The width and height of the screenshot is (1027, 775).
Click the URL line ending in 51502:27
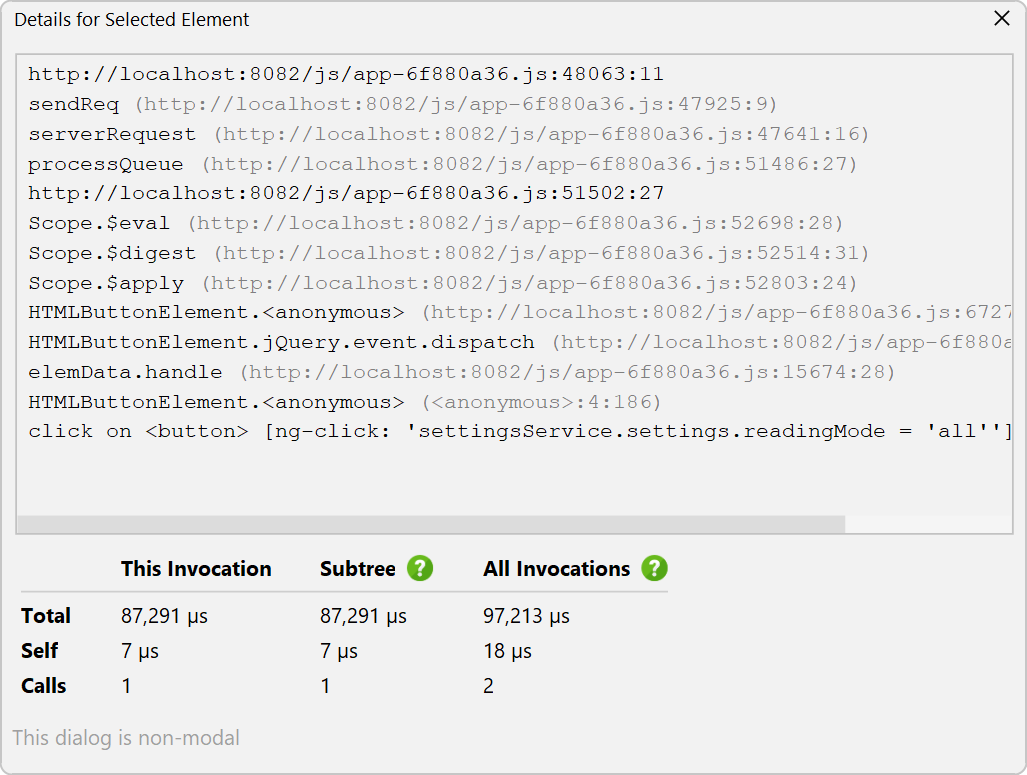click(x=345, y=193)
